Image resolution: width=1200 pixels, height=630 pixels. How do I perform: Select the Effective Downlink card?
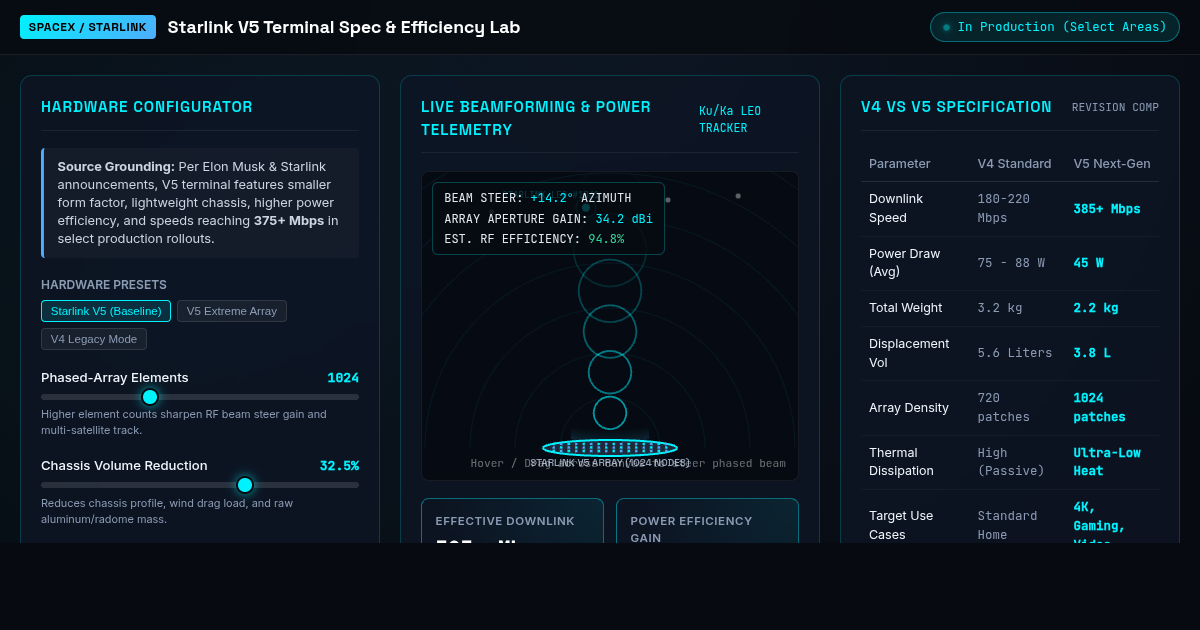tap(512, 521)
